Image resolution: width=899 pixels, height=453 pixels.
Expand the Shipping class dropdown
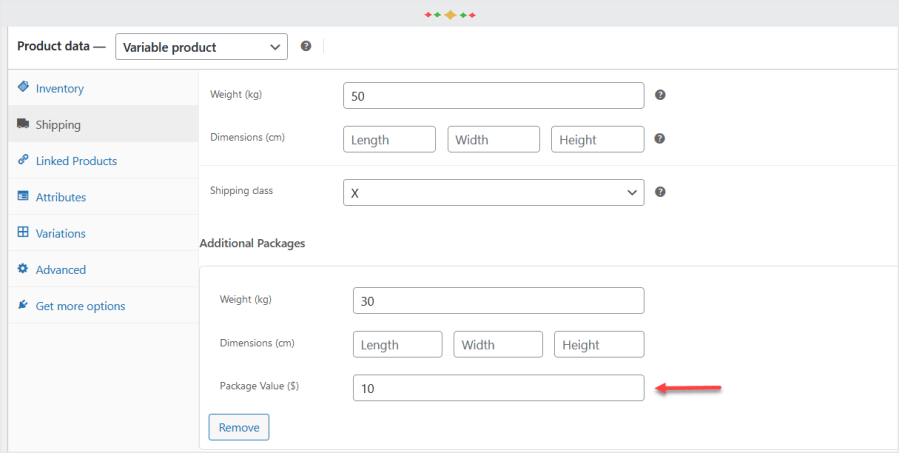tap(493, 193)
